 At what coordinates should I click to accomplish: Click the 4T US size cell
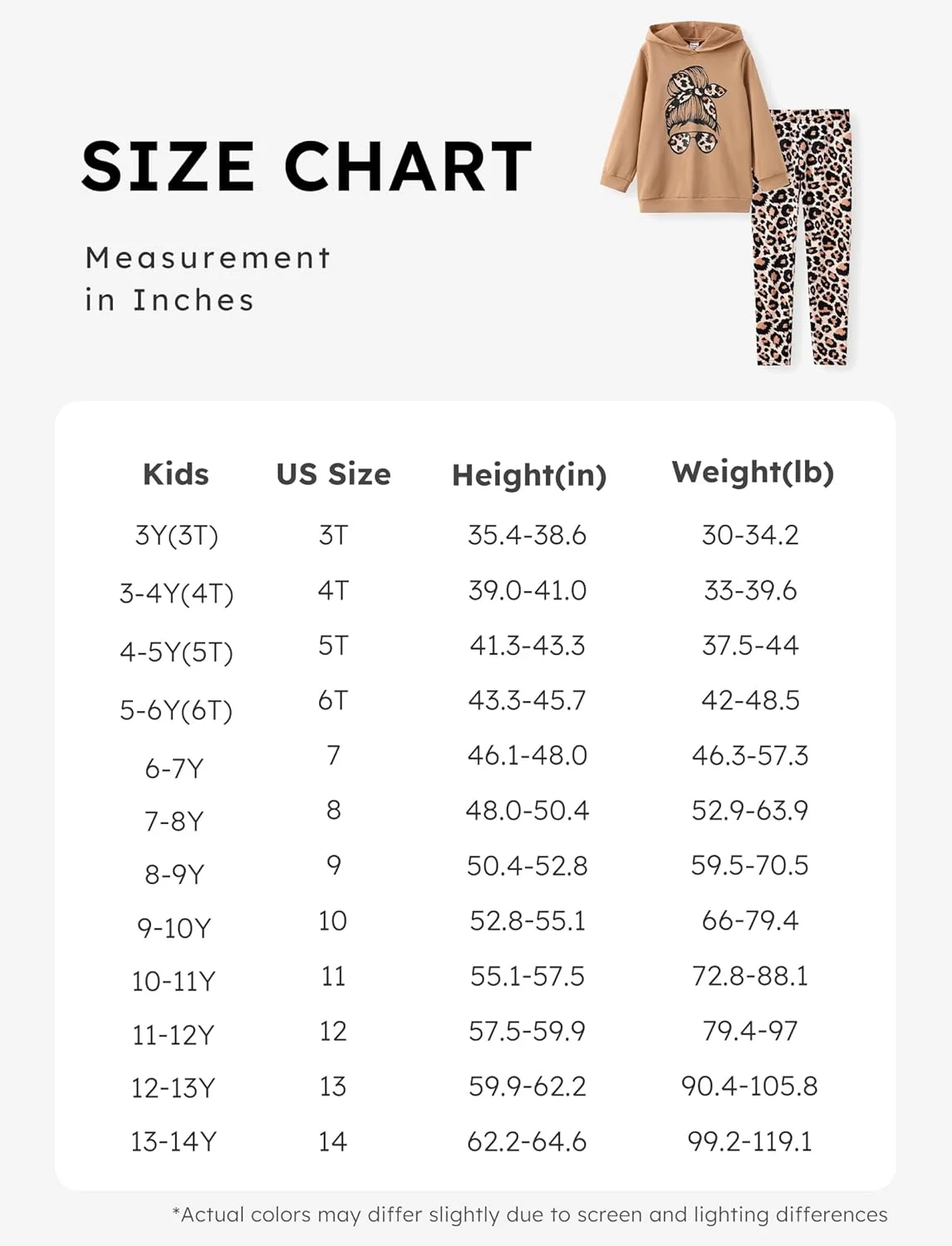[333, 591]
